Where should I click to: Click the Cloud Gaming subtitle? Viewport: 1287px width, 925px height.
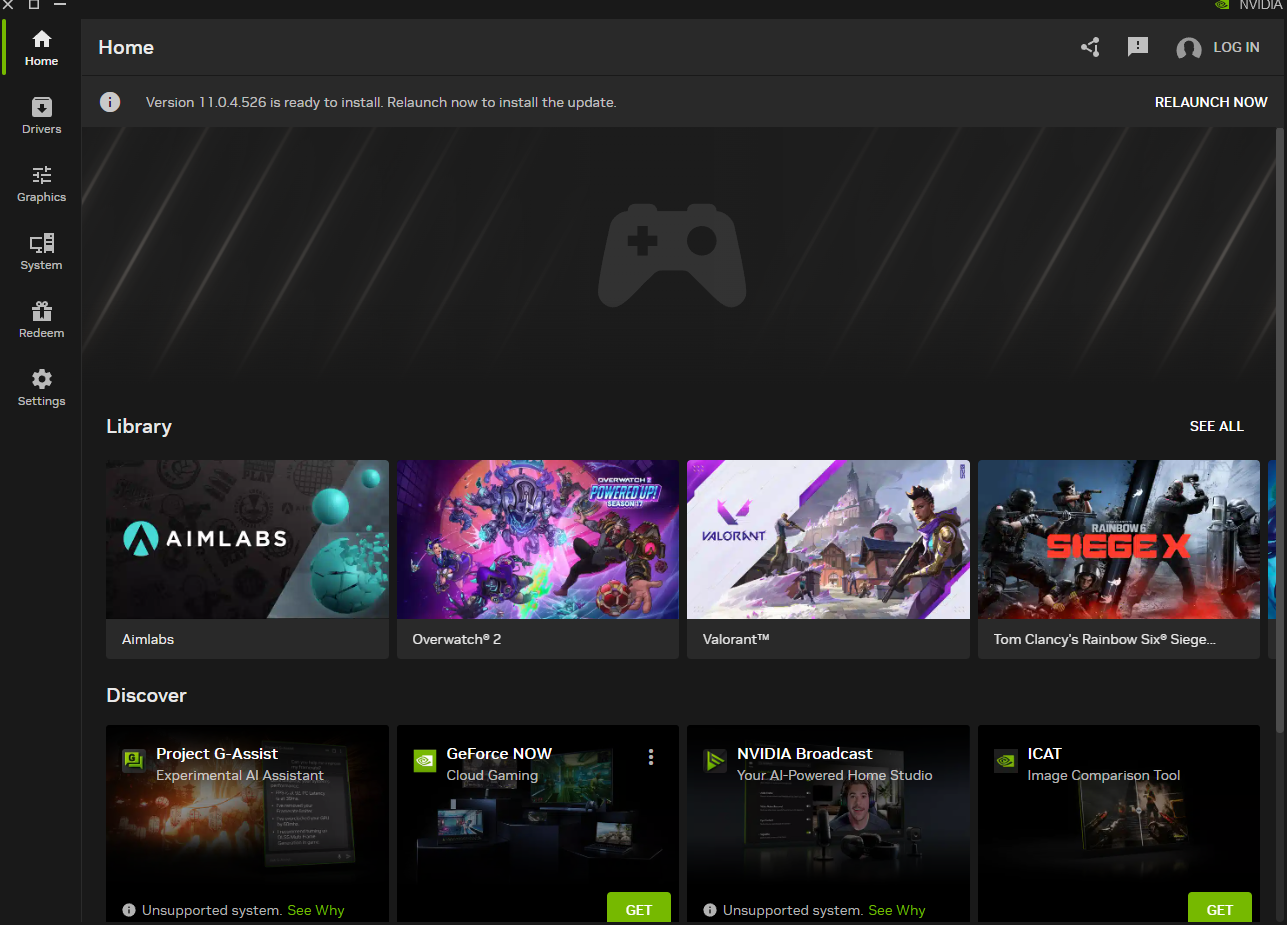coord(492,775)
